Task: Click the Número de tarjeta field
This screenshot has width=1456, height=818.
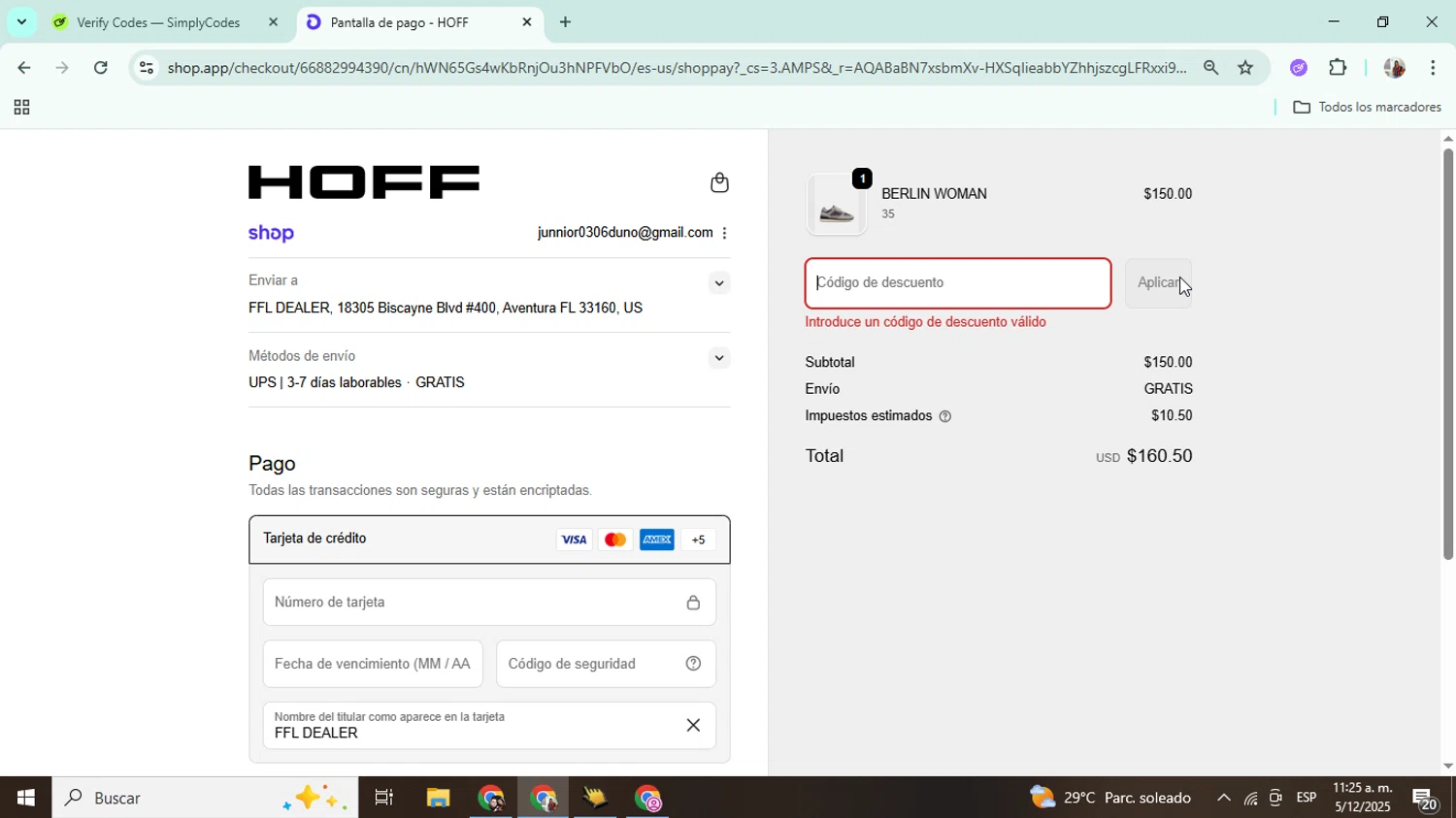Action: click(489, 603)
